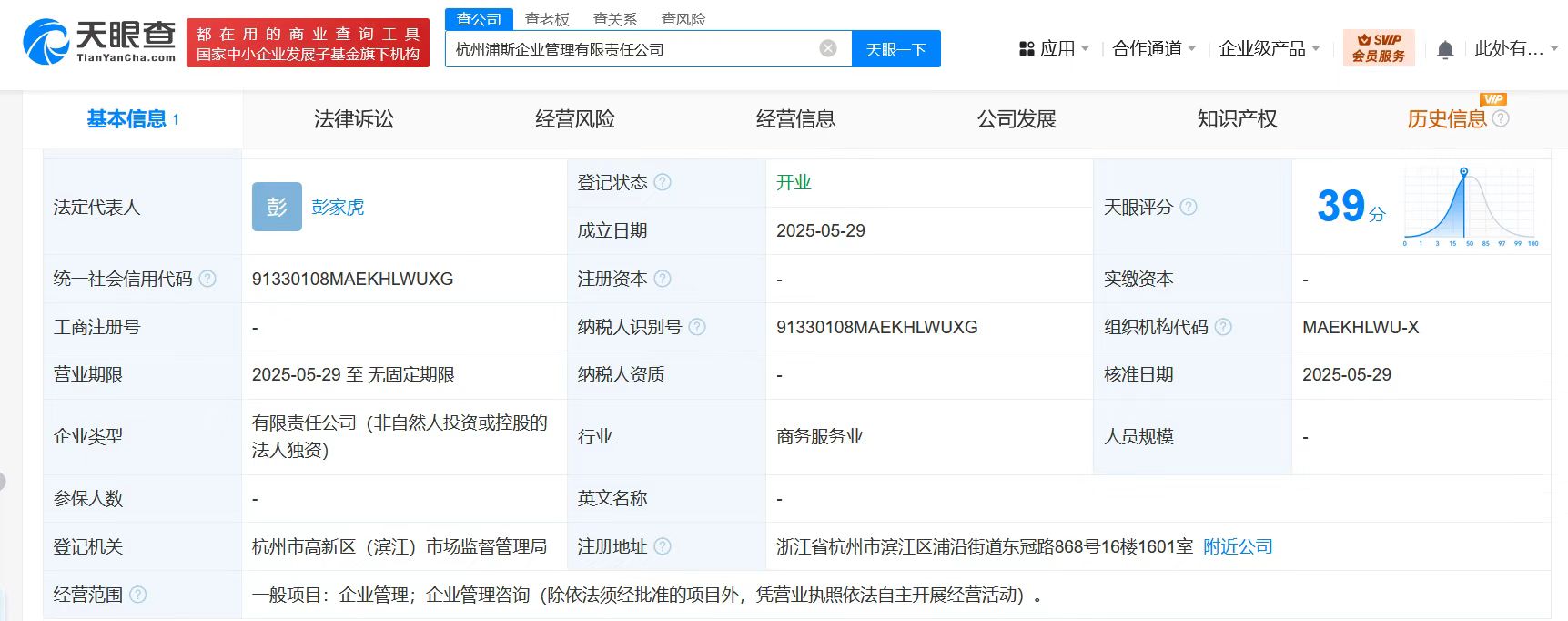Image resolution: width=1568 pixels, height=621 pixels.
Task: Click taxpayer ID value in 纳税人识别号 row
Action: tap(876, 327)
